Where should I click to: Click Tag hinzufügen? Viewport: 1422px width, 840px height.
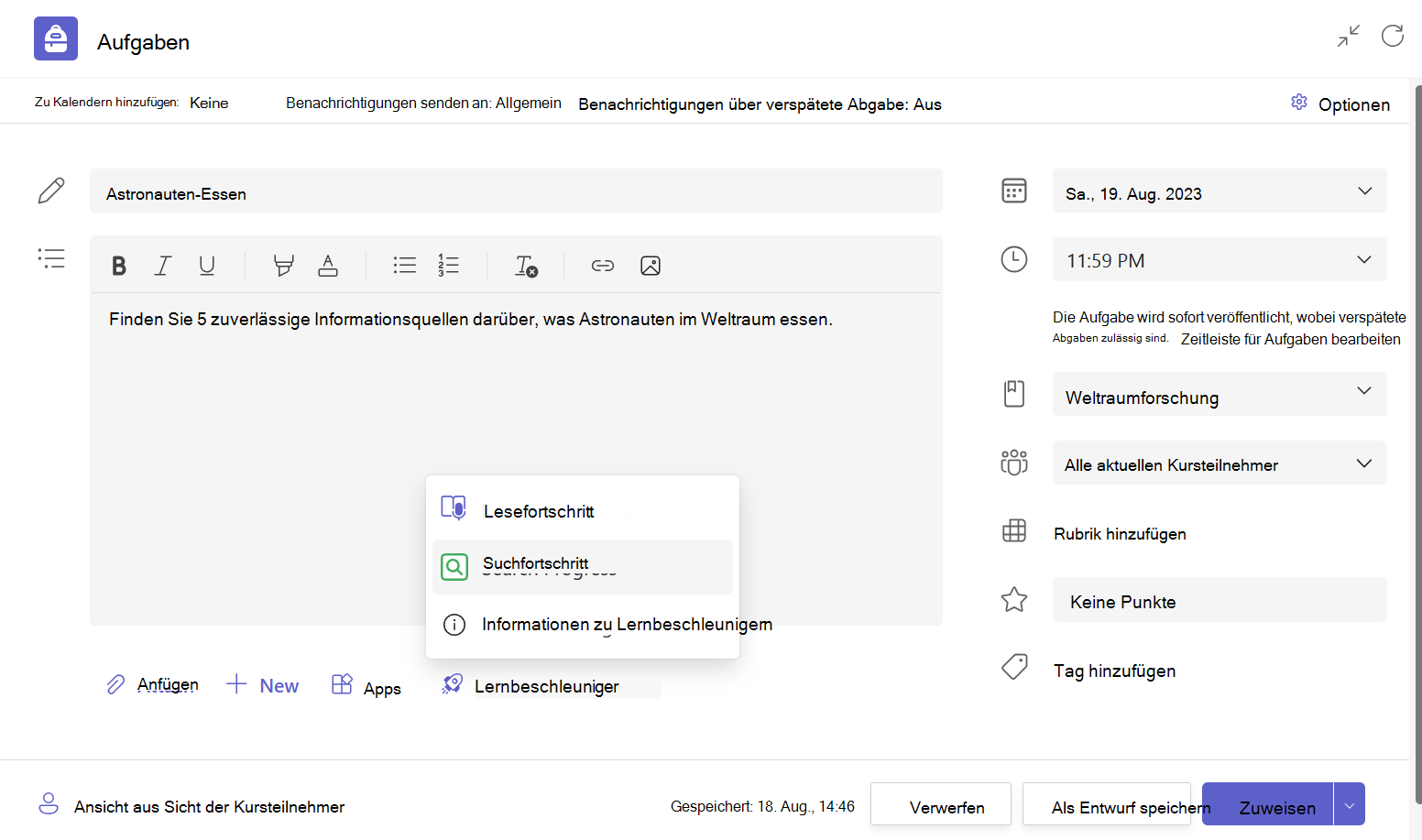(x=1114, y=671)
